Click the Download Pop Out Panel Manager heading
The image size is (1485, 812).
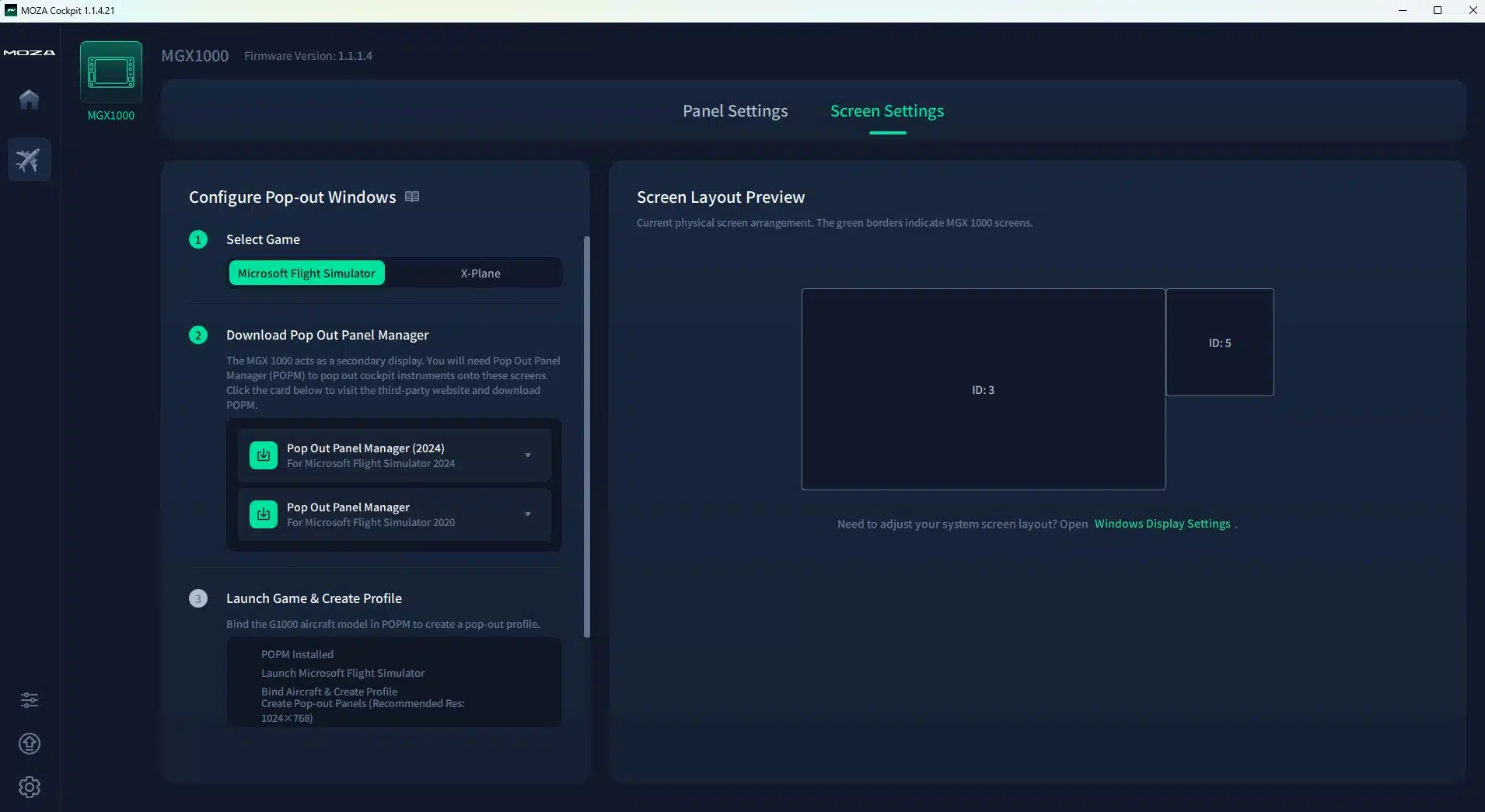(327, 335)
